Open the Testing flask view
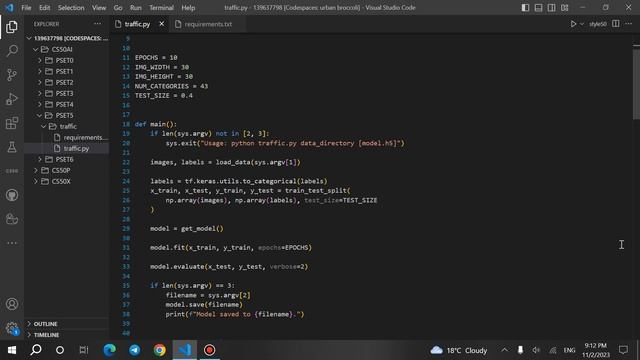The height and width of the screenshot is (360, 640). (x=12, y=147)
